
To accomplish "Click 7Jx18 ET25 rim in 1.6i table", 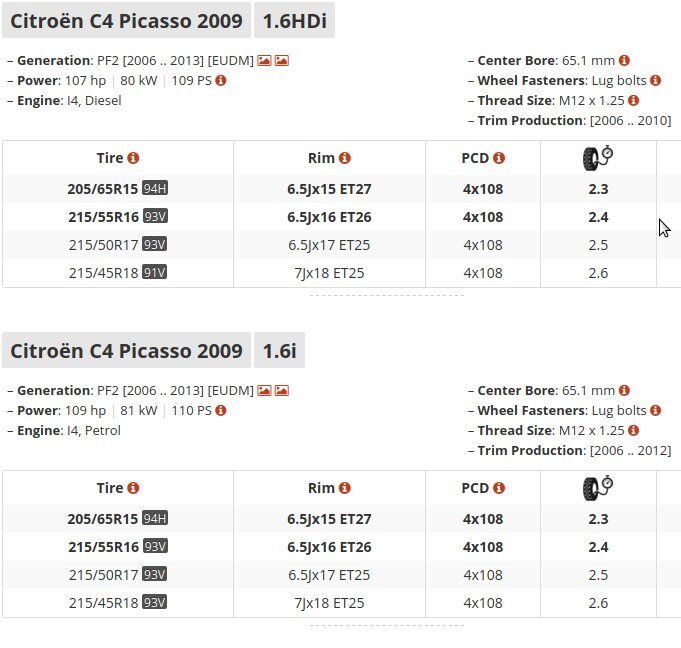I will point(329,603).
